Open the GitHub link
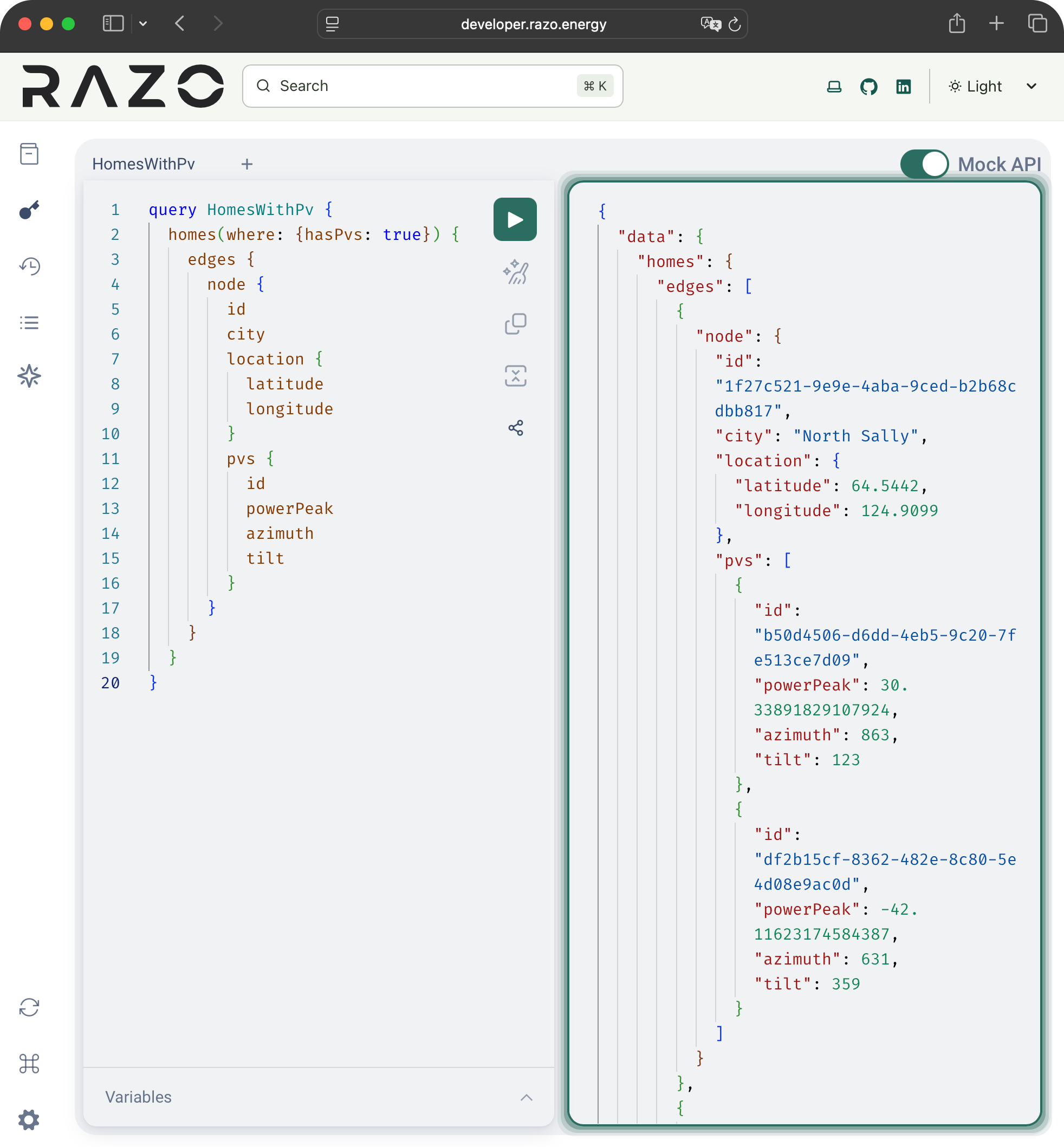Screen dimensions: 1064x1147 (868, 86)
